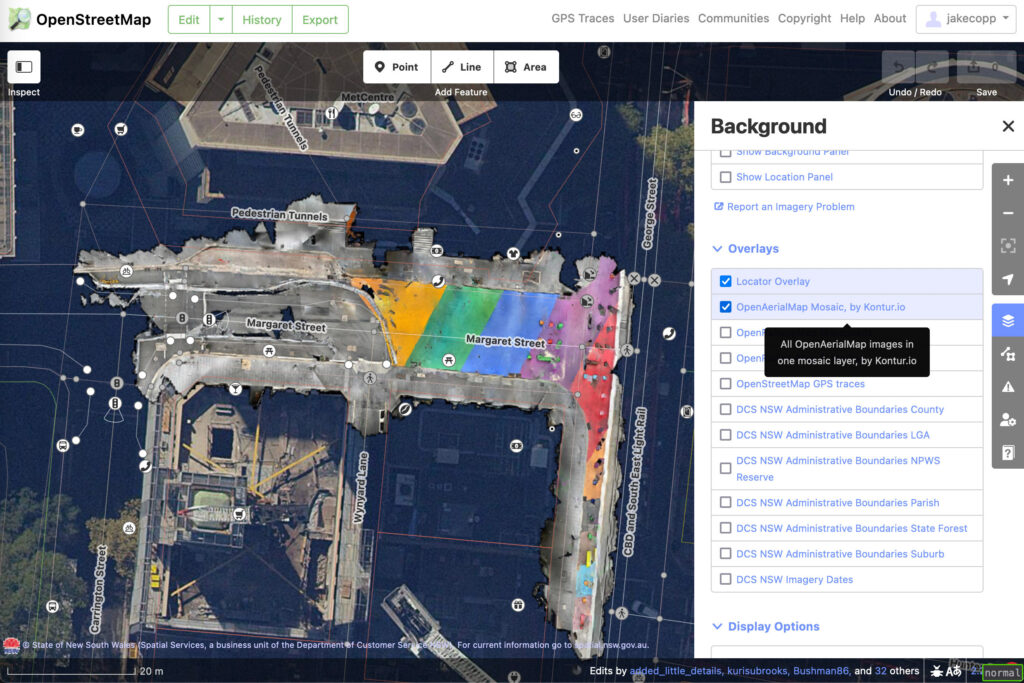The width and height of the screenshot is (1024, 683).
Task: Select the cocktail bar marker on map
Action: pos(235,389)
